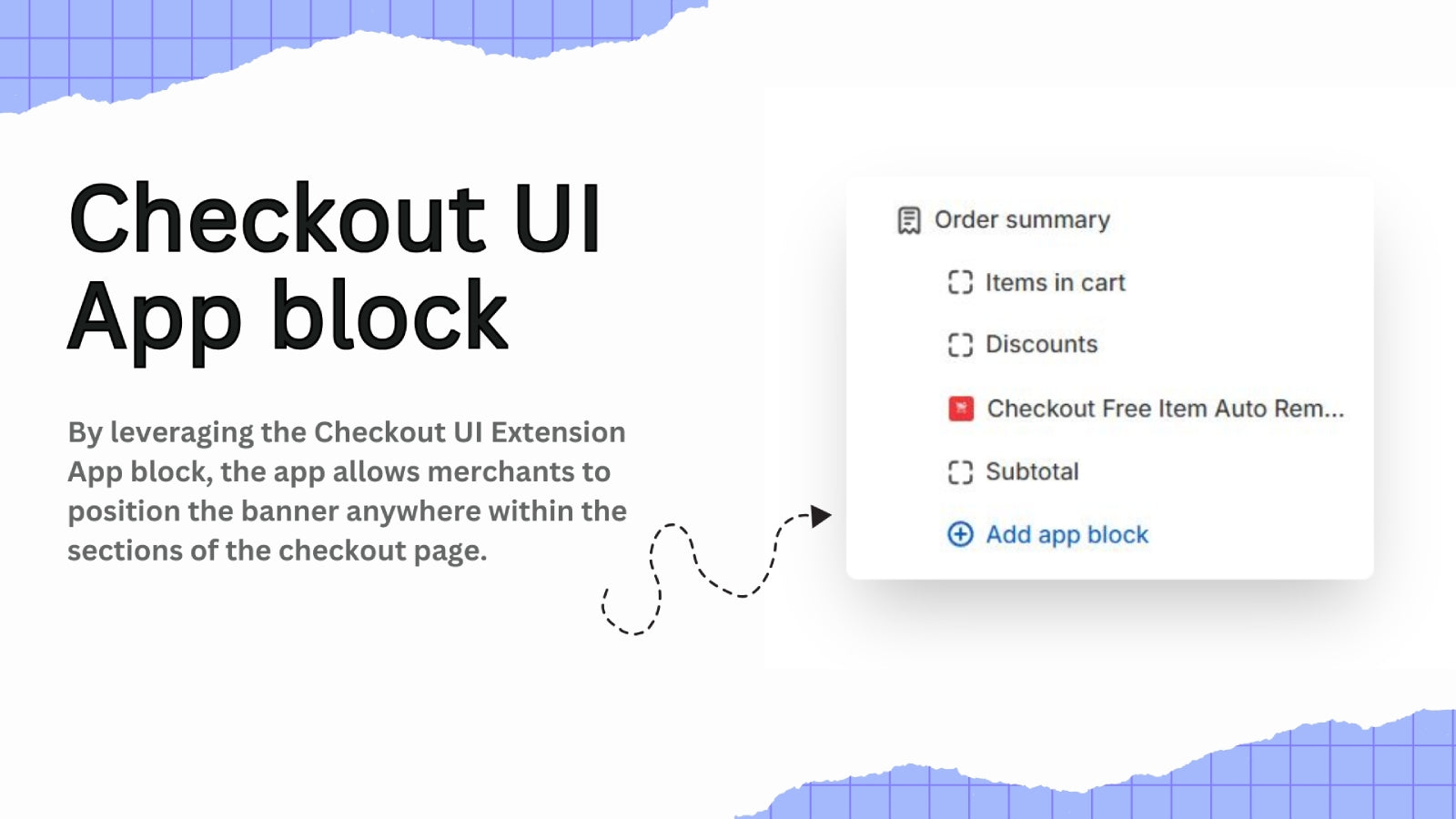The width and height of the screenshot is (1456, 819).
Task: Click the description paragraph about Checkout UI Extension
Action: [x=347, y=491]
